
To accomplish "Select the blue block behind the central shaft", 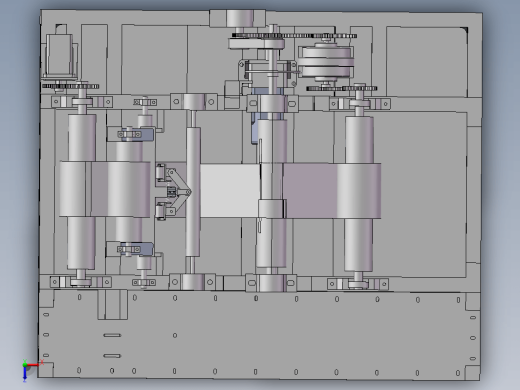I will coord(255,127).
